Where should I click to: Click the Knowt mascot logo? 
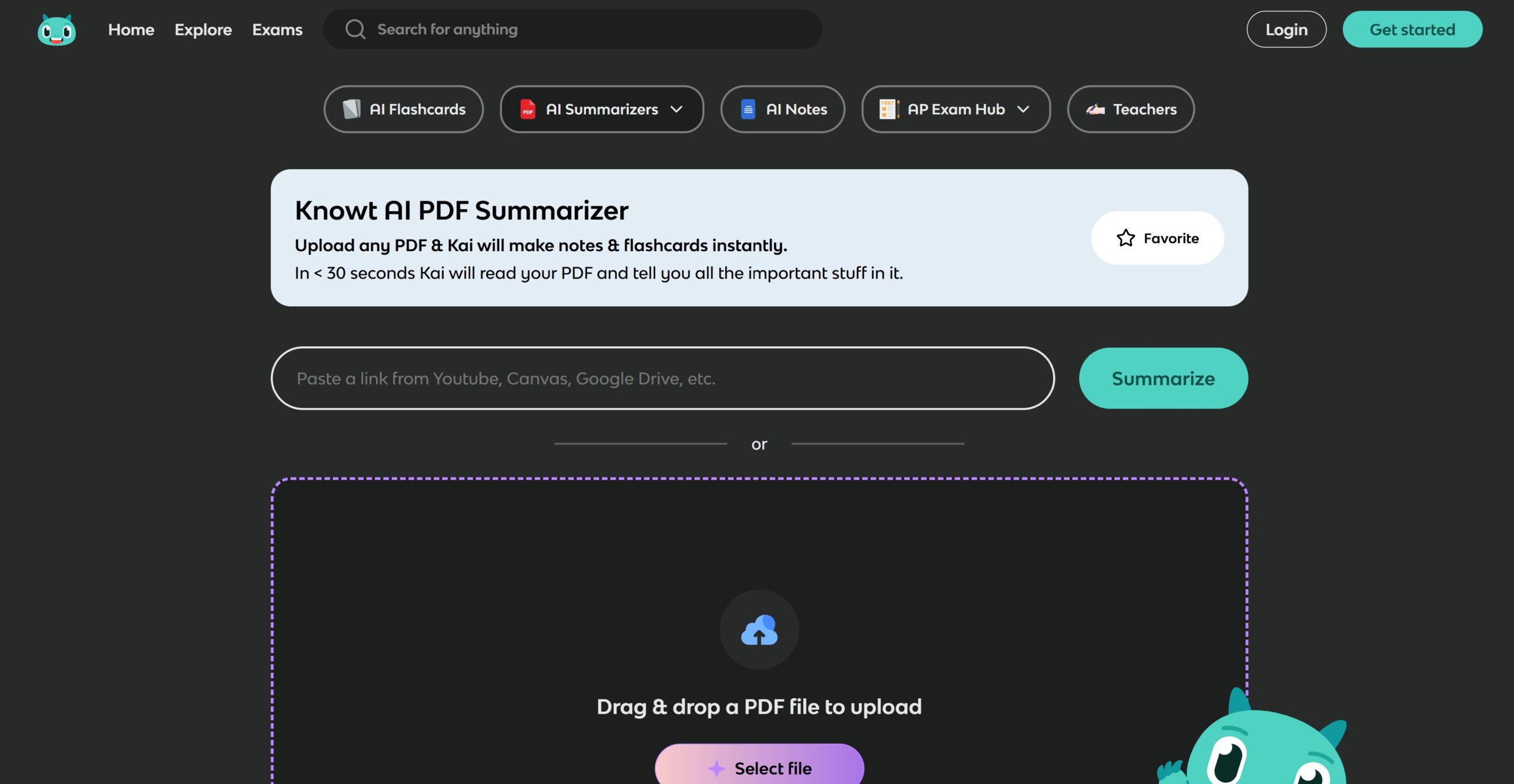point(57,30)
